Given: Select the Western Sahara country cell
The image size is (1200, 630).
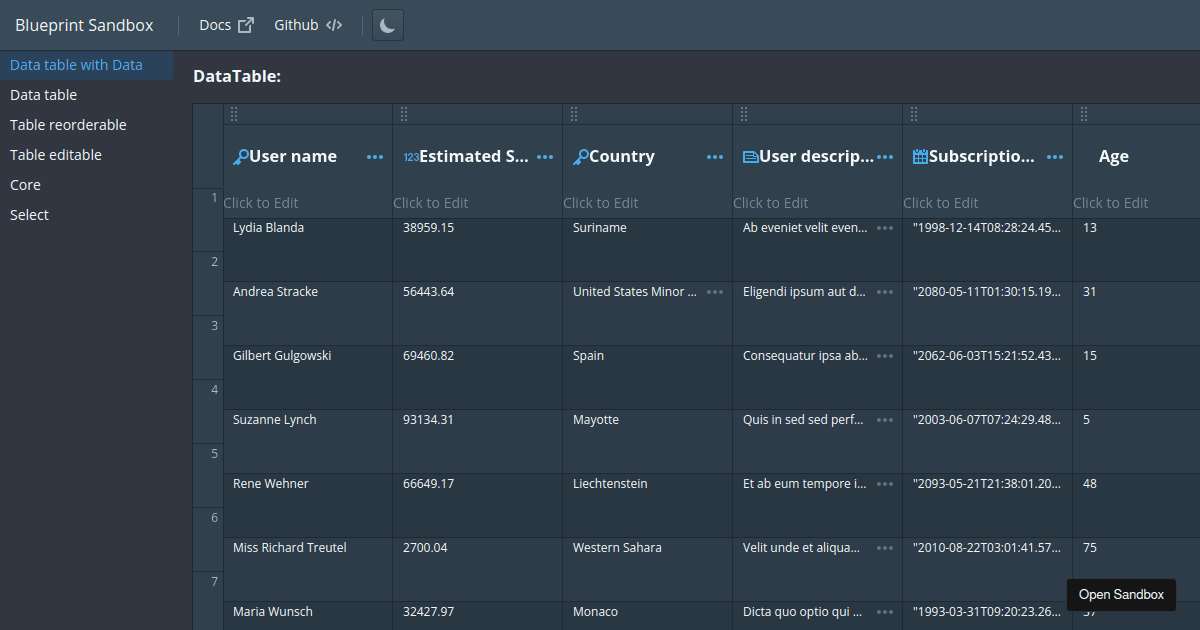Looking at the screenshot, I should [648, 570].
